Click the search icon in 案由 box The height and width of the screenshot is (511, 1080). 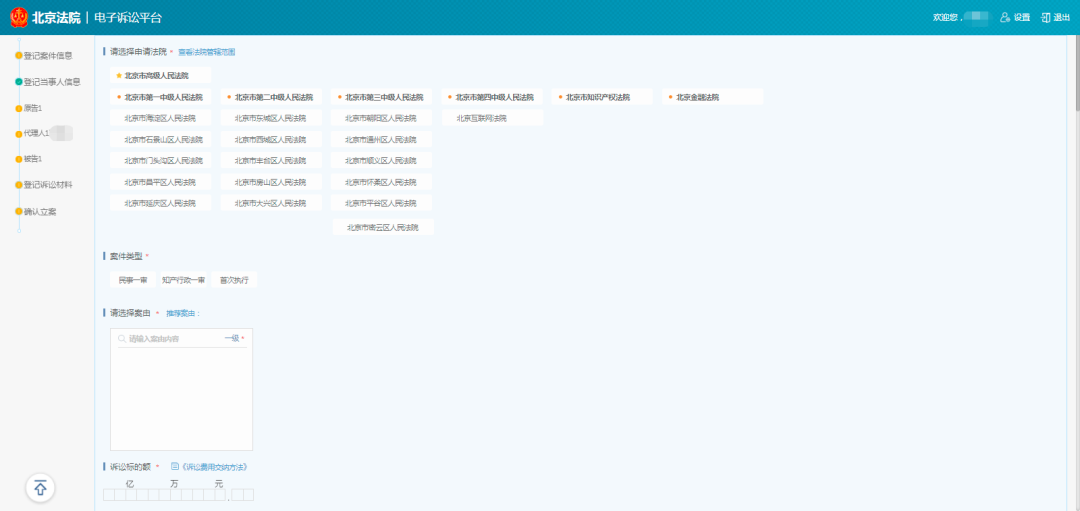[122, 339]
